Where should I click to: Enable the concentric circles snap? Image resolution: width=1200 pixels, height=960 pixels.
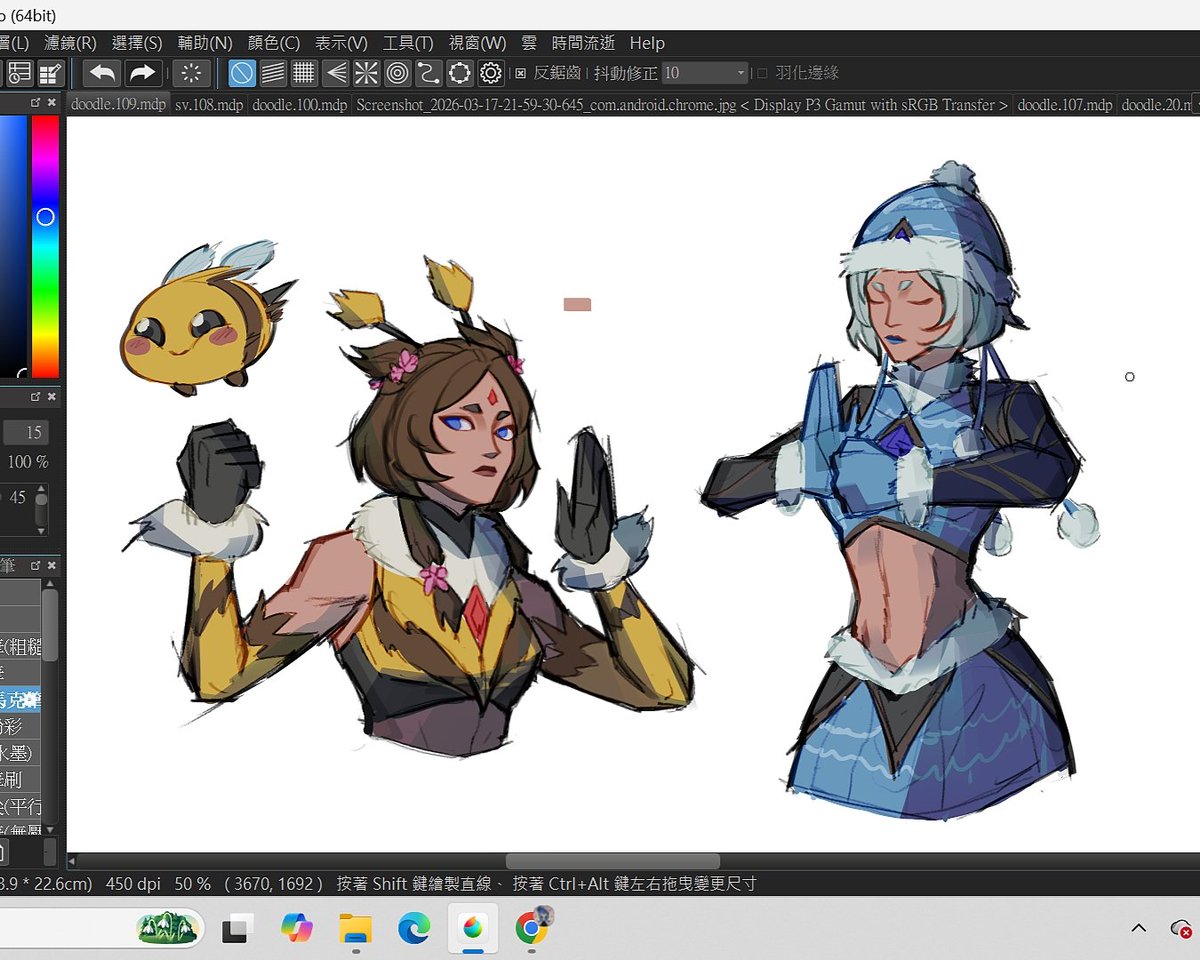[x=397, y=73]
